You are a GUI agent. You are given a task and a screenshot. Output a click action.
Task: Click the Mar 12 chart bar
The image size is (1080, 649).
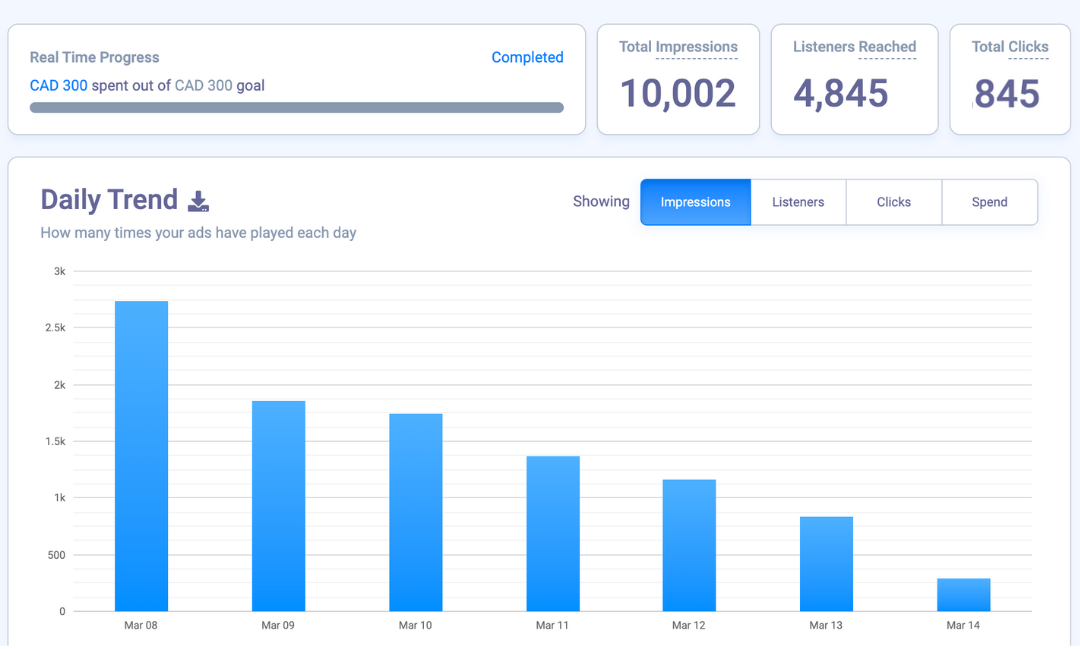689,545
